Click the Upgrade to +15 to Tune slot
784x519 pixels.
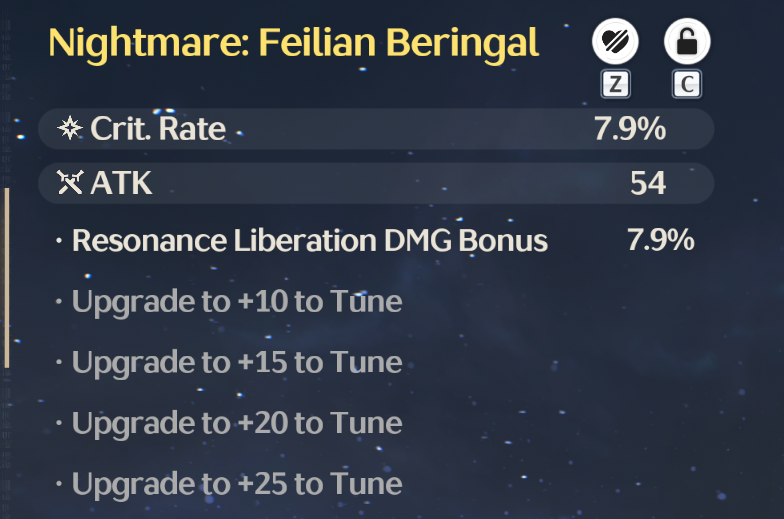point(237,363)
